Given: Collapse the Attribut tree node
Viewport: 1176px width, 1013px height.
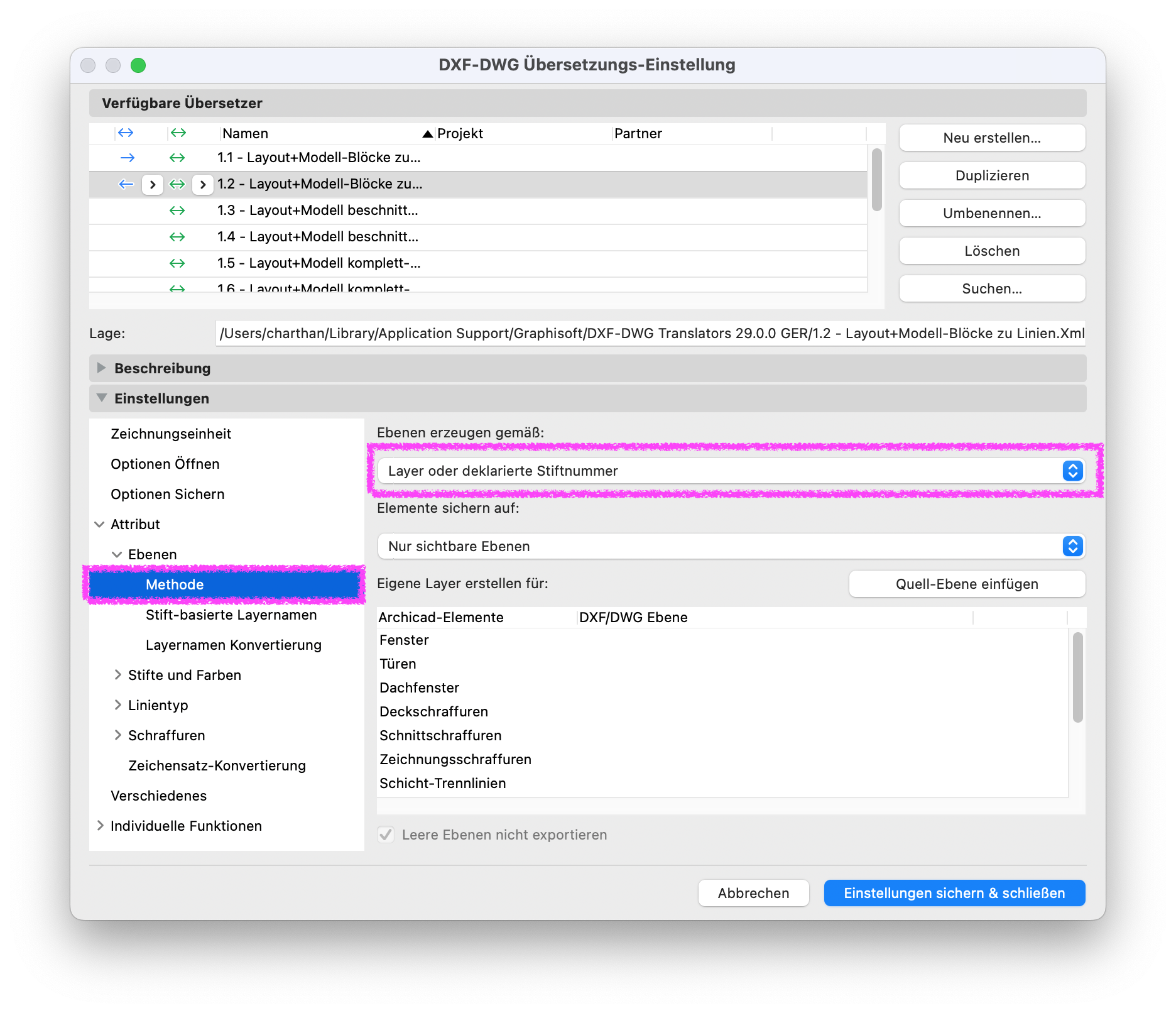Looking at the screenshot, I should point(99,524).
